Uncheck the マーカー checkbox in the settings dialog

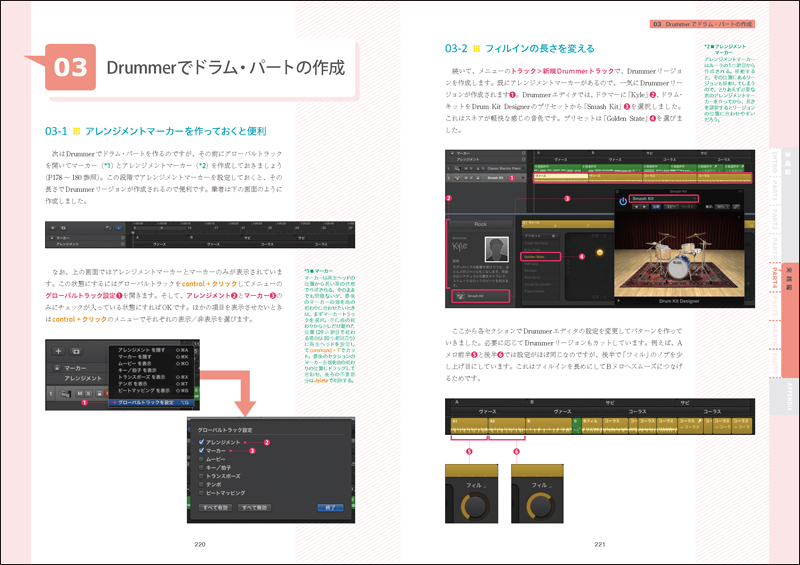(x=201, y=451)
